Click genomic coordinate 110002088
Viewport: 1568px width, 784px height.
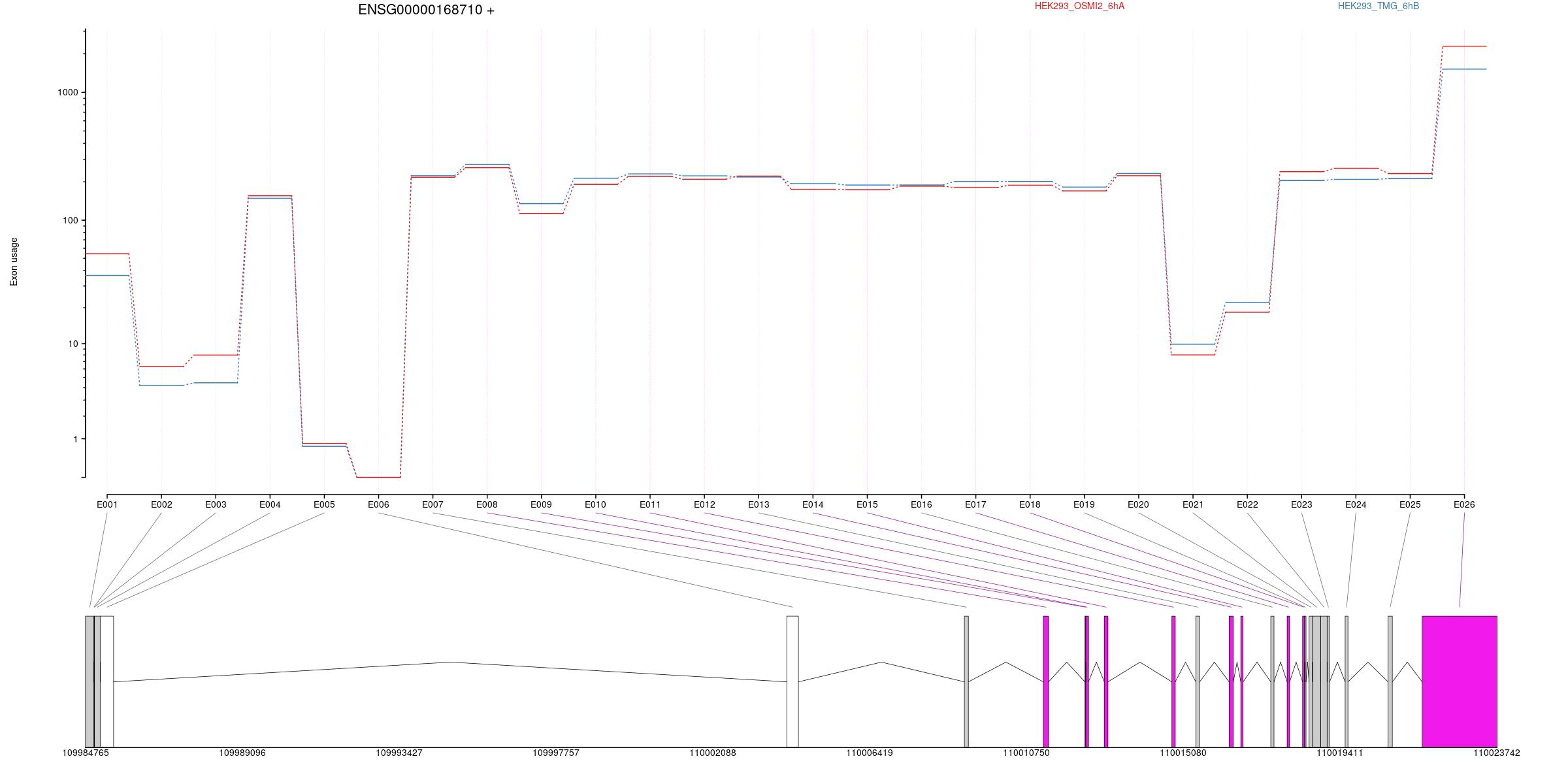[x=713, y=753]
